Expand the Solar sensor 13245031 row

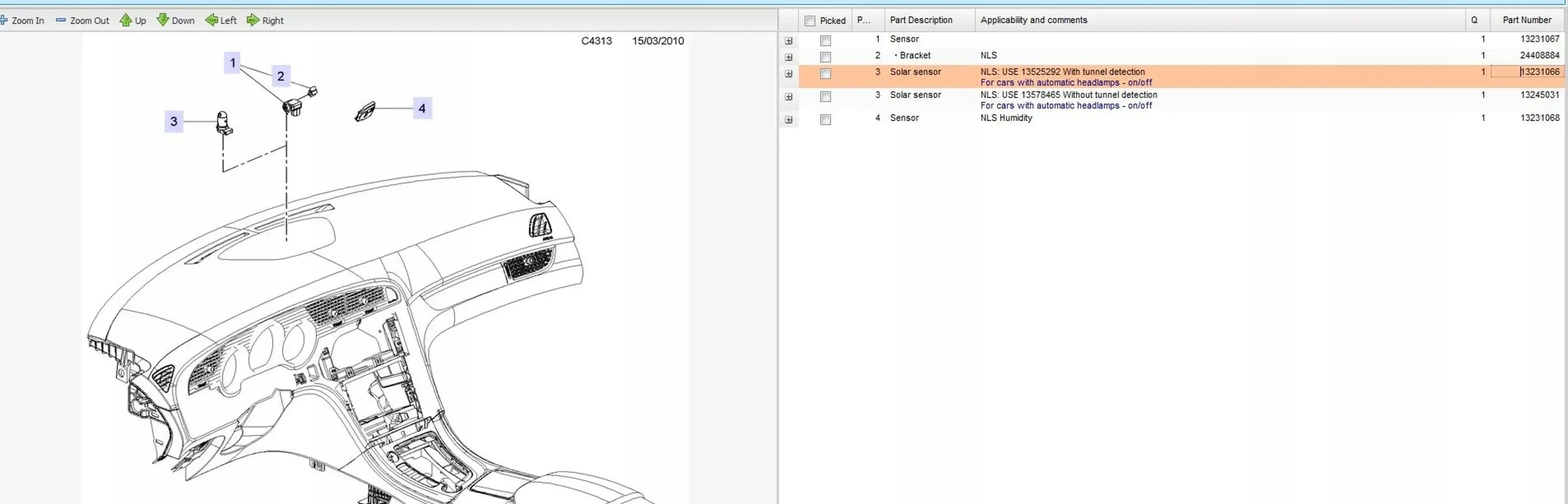(x=788, y=97)
